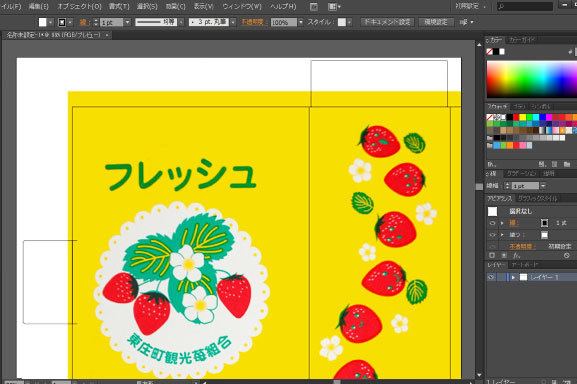Click the Bridge icon in the menu bar
577x384 pixels.
coord(314,7)
